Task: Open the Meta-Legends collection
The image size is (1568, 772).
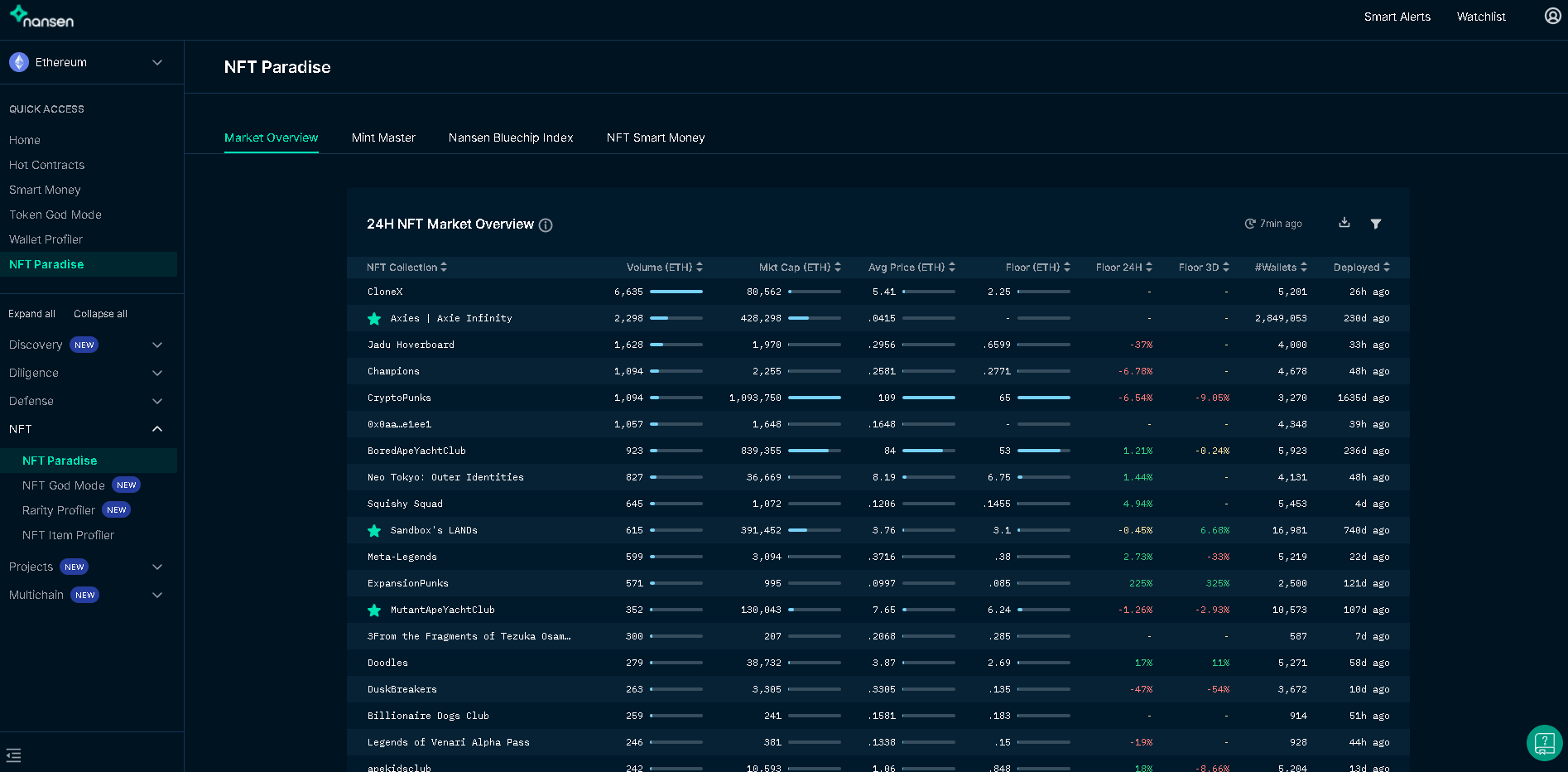Action: pos(402,557)
